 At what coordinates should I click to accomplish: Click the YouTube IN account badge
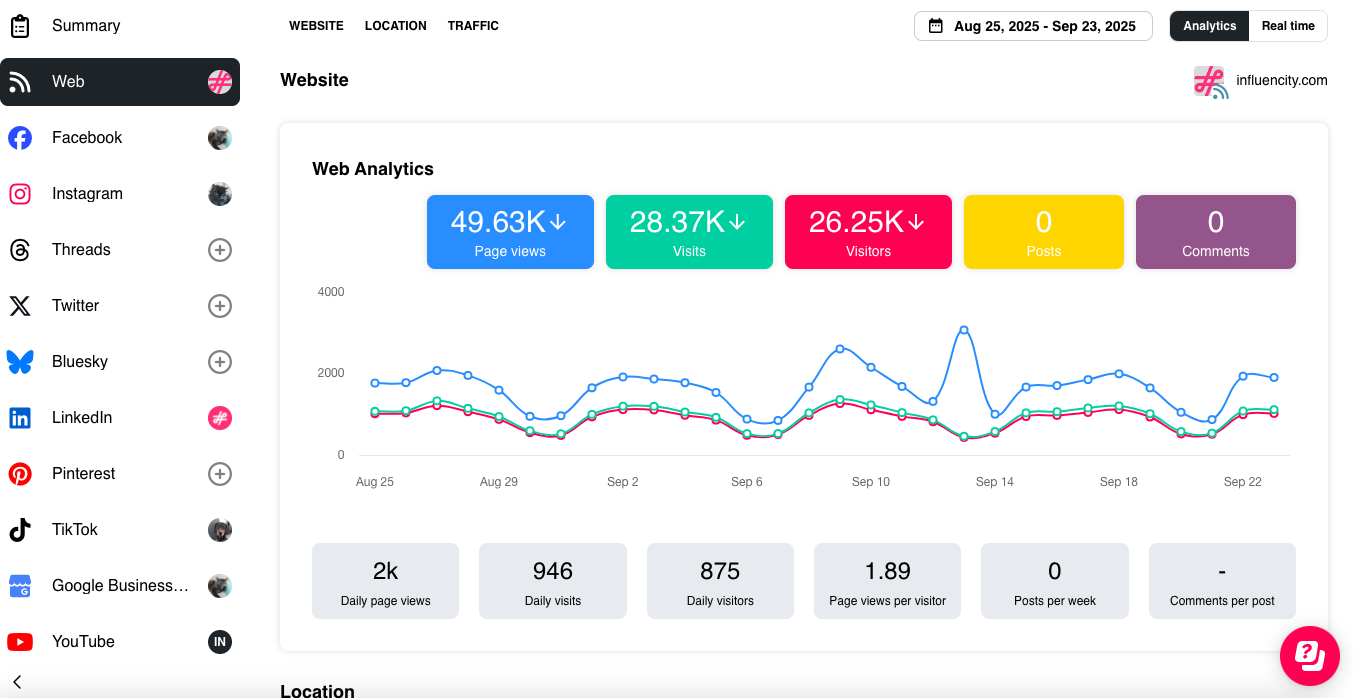[220, 642]
